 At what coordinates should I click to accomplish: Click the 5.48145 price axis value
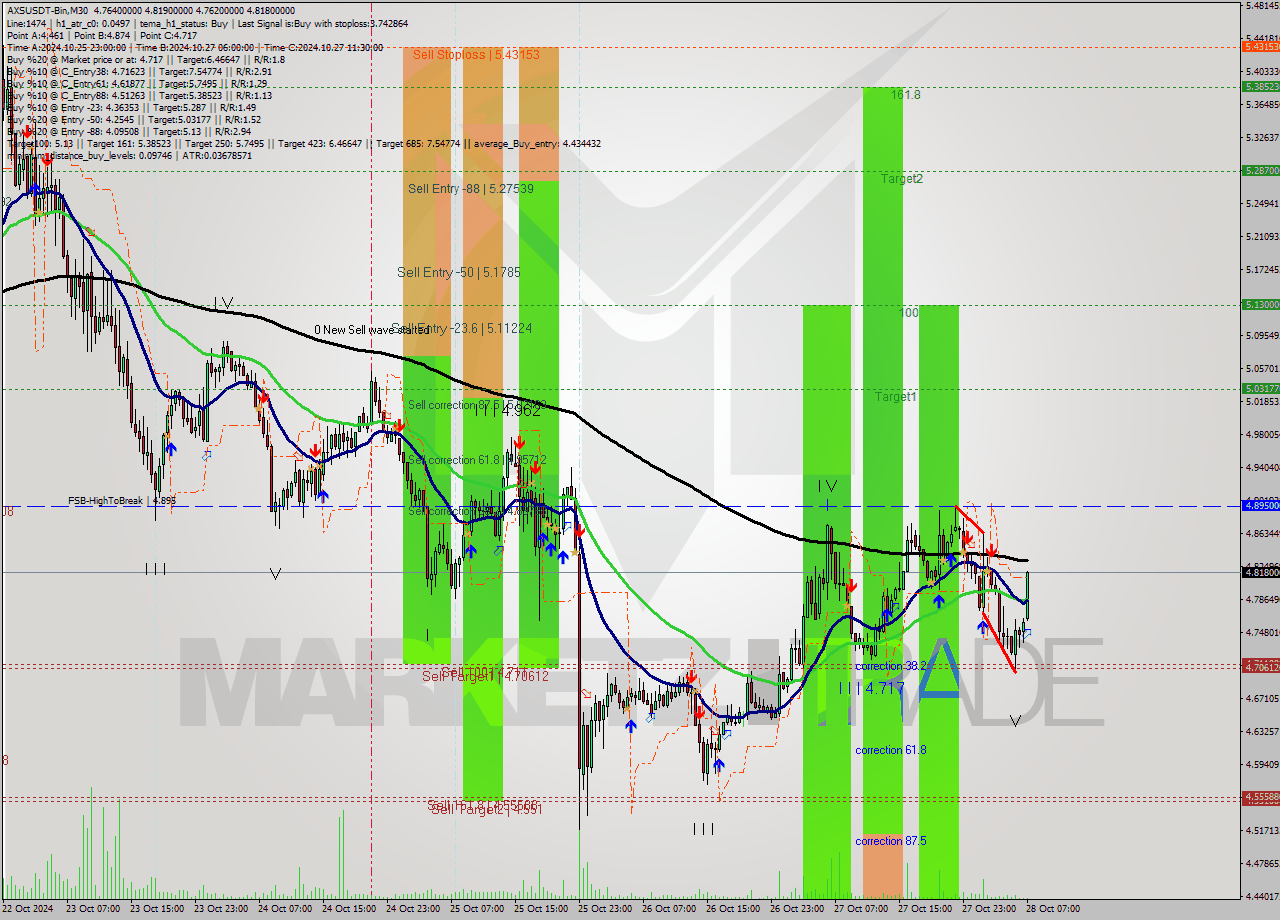(1262, 5)
